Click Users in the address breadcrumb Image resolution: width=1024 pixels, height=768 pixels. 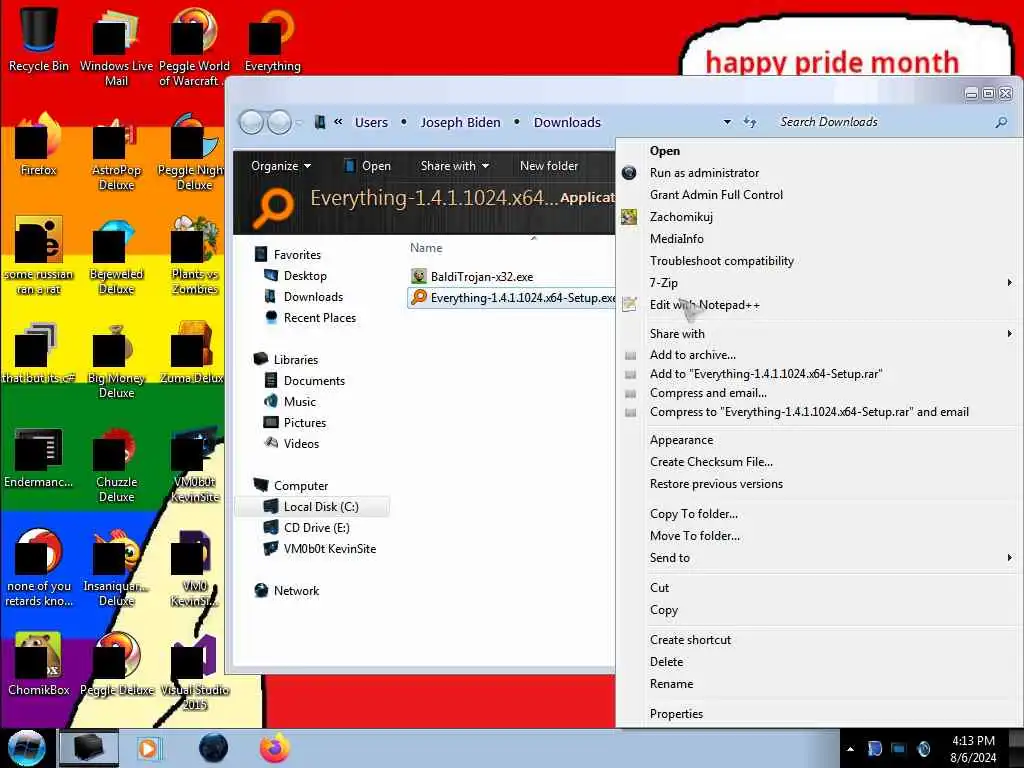pos(371,122)
